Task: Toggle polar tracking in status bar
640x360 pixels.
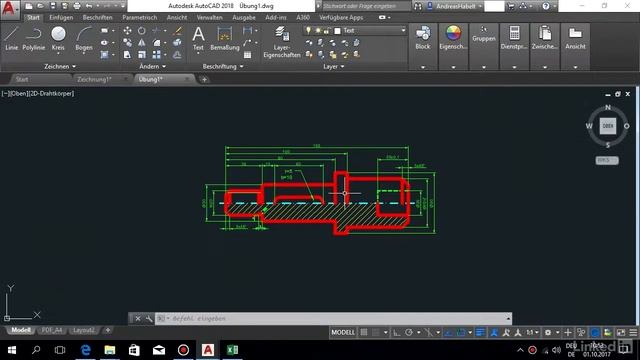Action: coord(409,333)
